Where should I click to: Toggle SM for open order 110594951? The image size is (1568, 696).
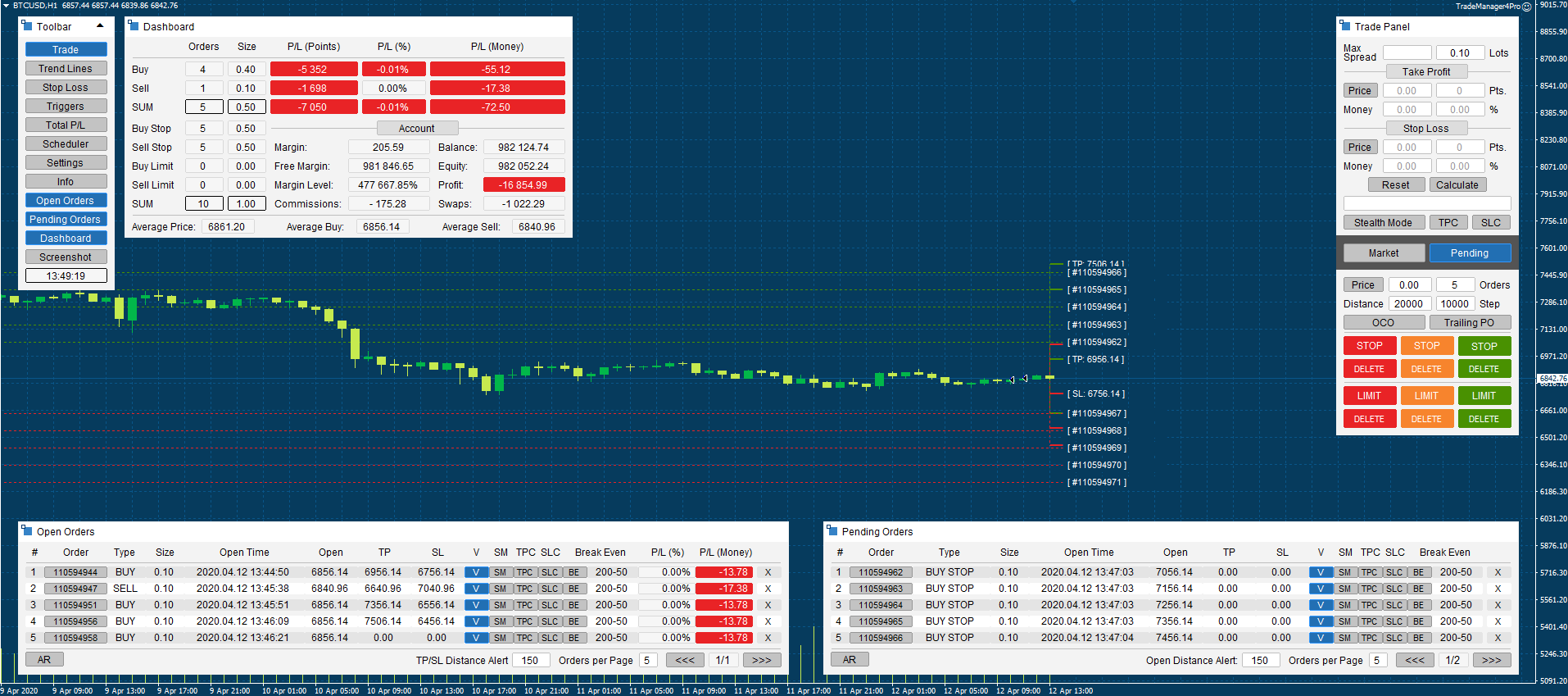(501, 605)
